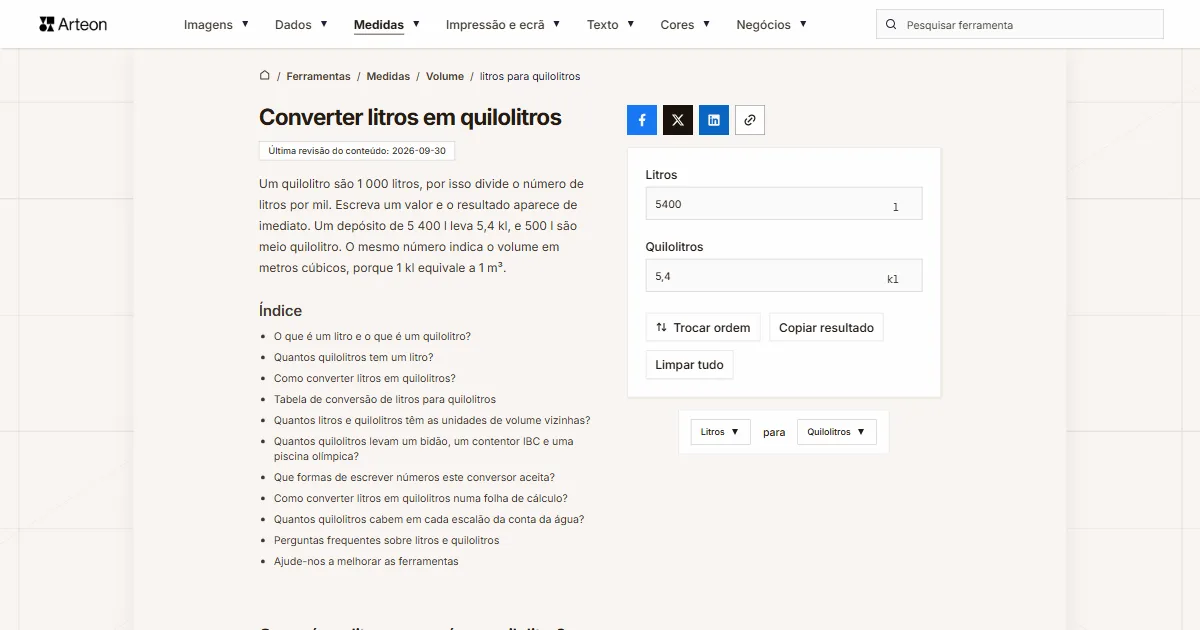The width and height of the screenshot is (1200, 630).
Task: Jump to 'Tabela de conversão de litros' link
Action: (384, 399)
